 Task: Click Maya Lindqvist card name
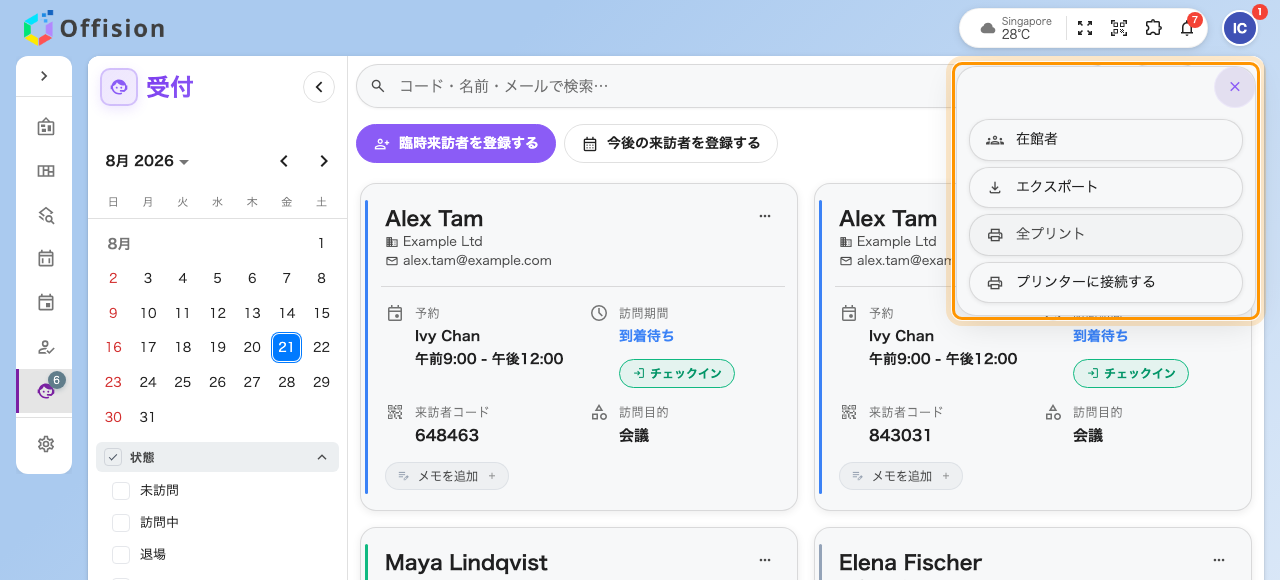point(466,562)
